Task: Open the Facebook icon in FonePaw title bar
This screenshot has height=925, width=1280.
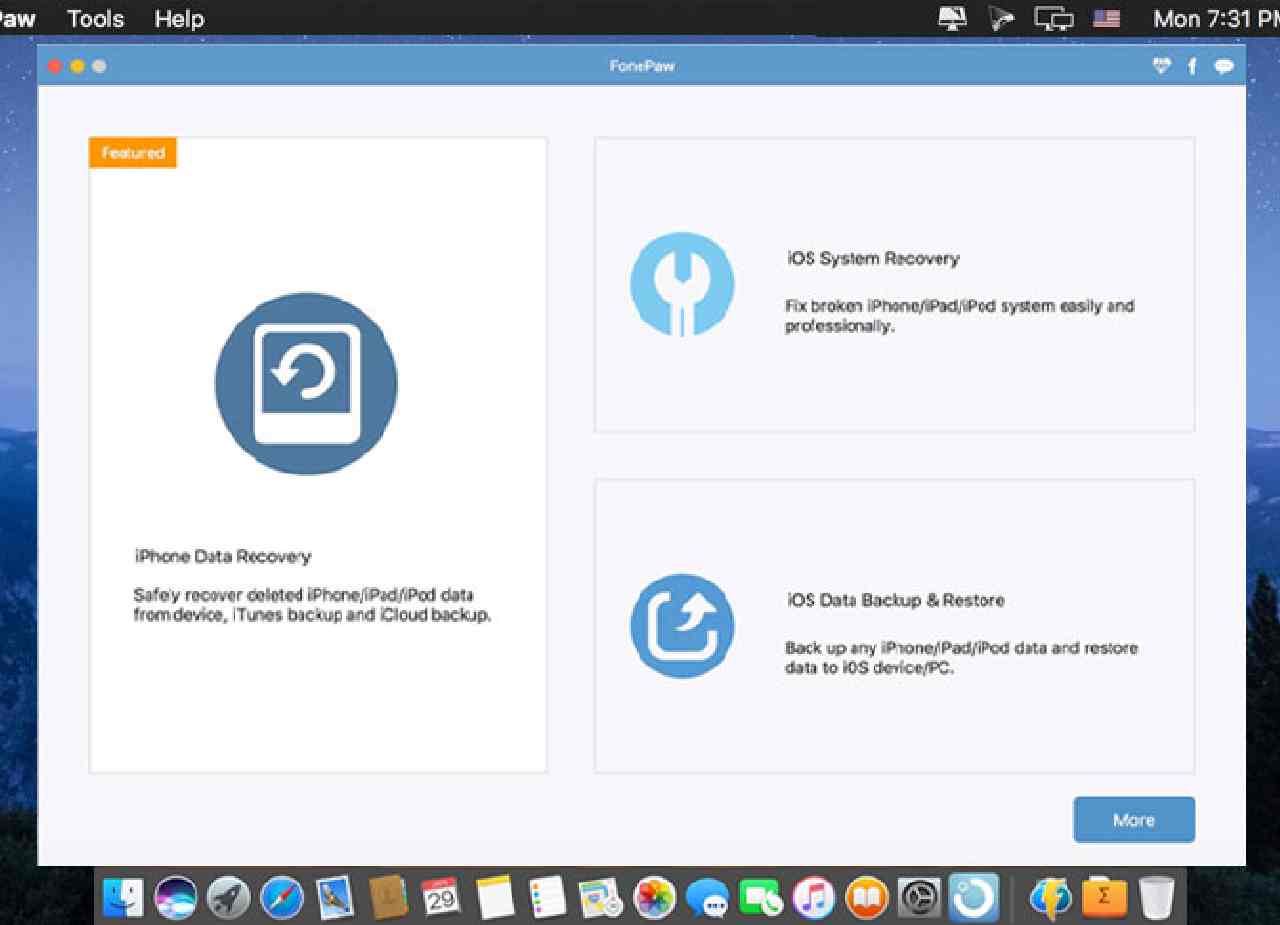Action: point(1192,66)
